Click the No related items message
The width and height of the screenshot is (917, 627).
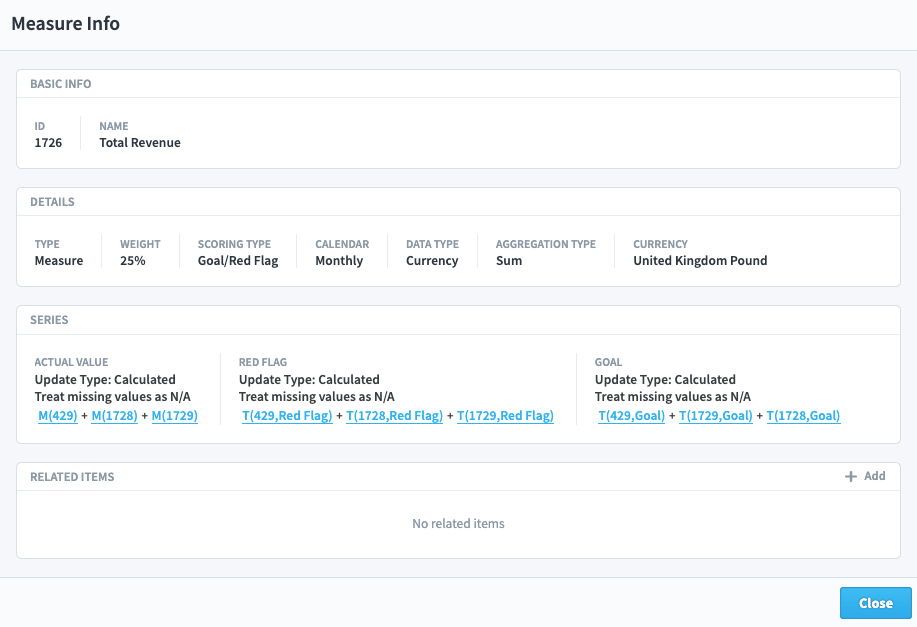(x=458, y=524)
